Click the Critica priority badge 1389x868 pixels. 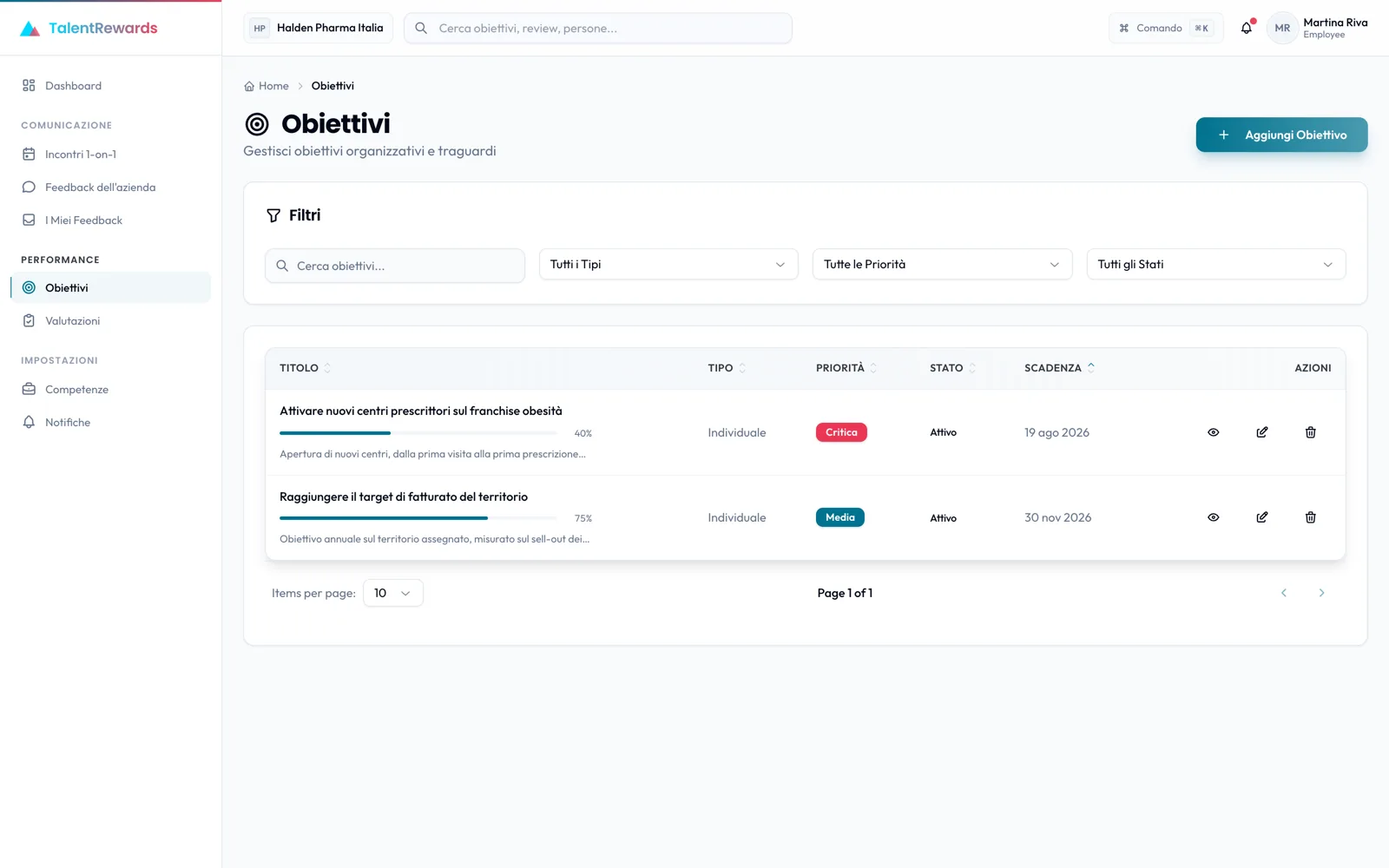(841, 432)
